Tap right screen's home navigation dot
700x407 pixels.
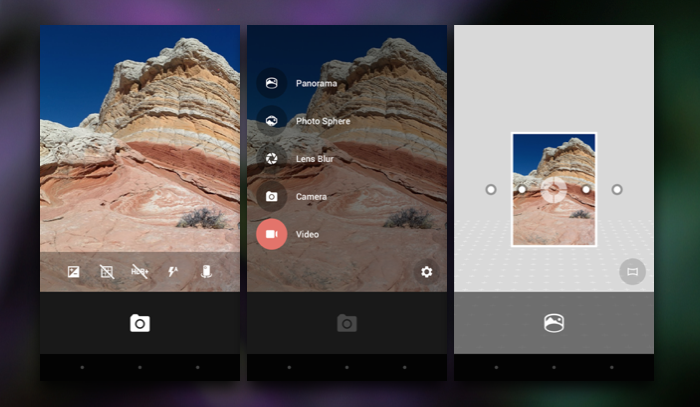[554, 367]
